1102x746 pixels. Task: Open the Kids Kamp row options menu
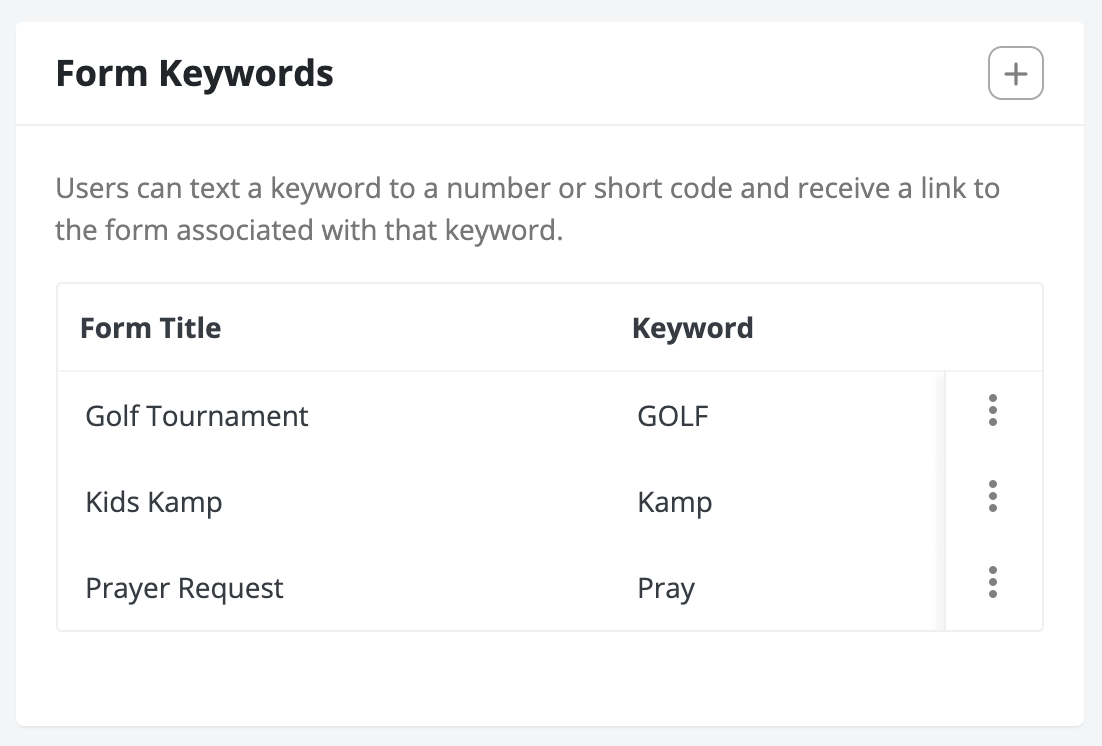992,497
